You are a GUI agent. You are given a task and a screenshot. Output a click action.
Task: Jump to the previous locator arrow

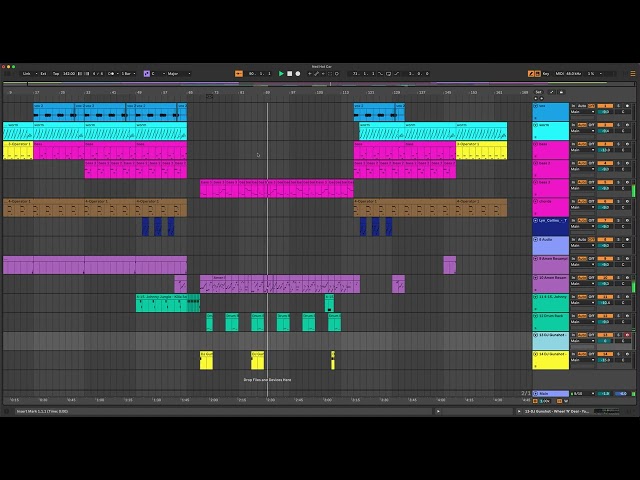pos(536,98)
